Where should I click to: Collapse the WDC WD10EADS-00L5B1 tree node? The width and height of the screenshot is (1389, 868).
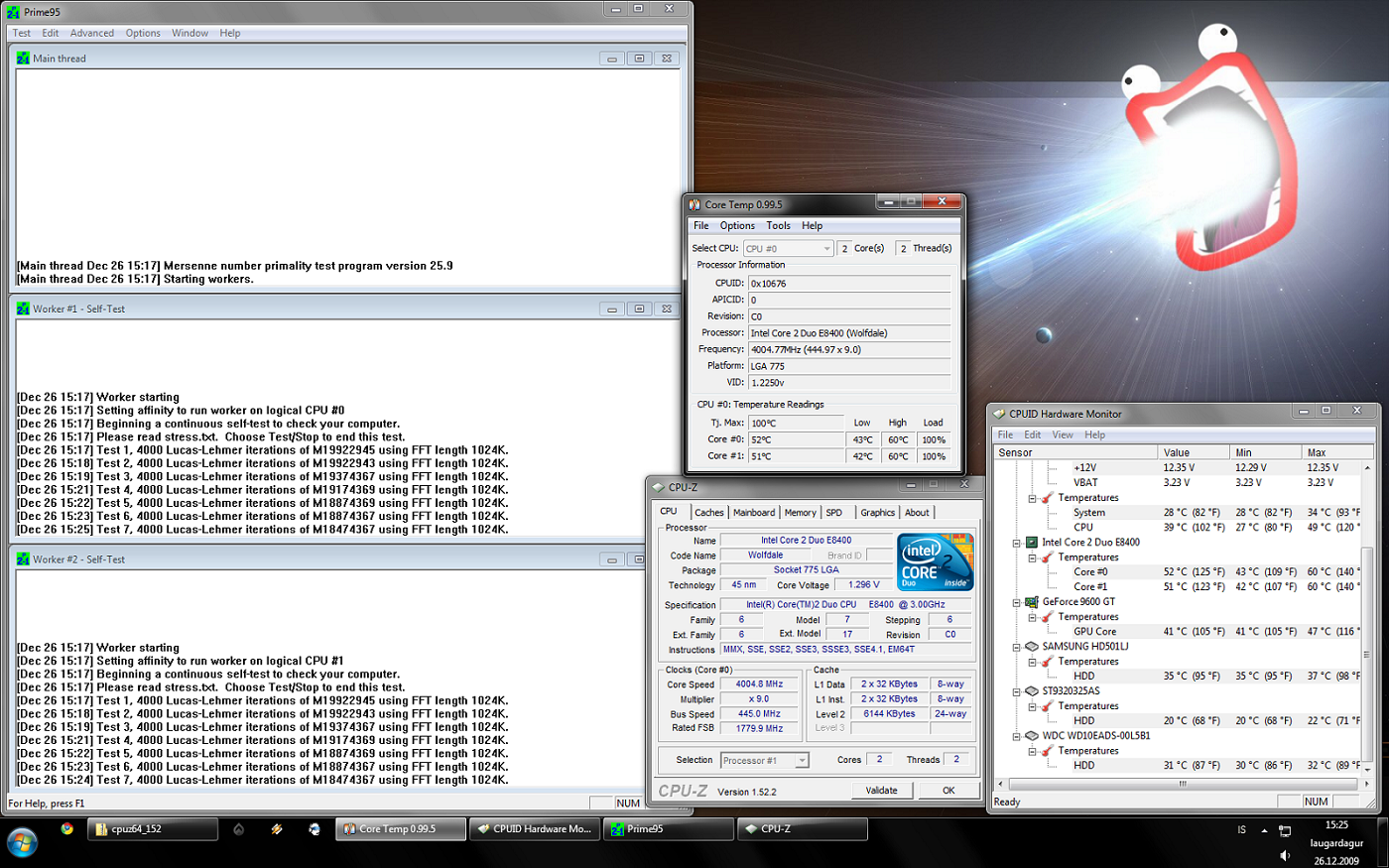(x=1017, y=736)
